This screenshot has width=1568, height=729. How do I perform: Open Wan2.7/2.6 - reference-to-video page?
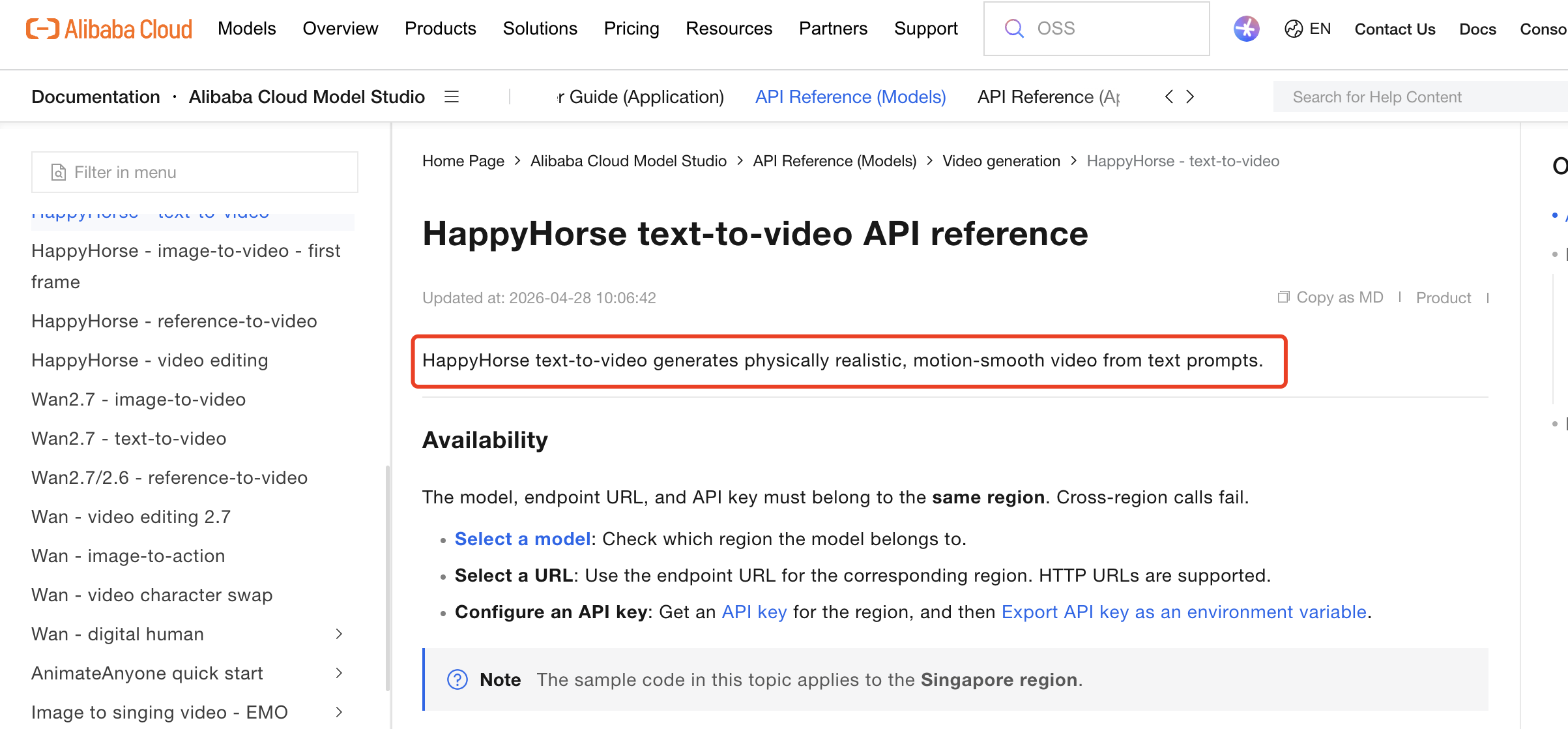[169, 477]
